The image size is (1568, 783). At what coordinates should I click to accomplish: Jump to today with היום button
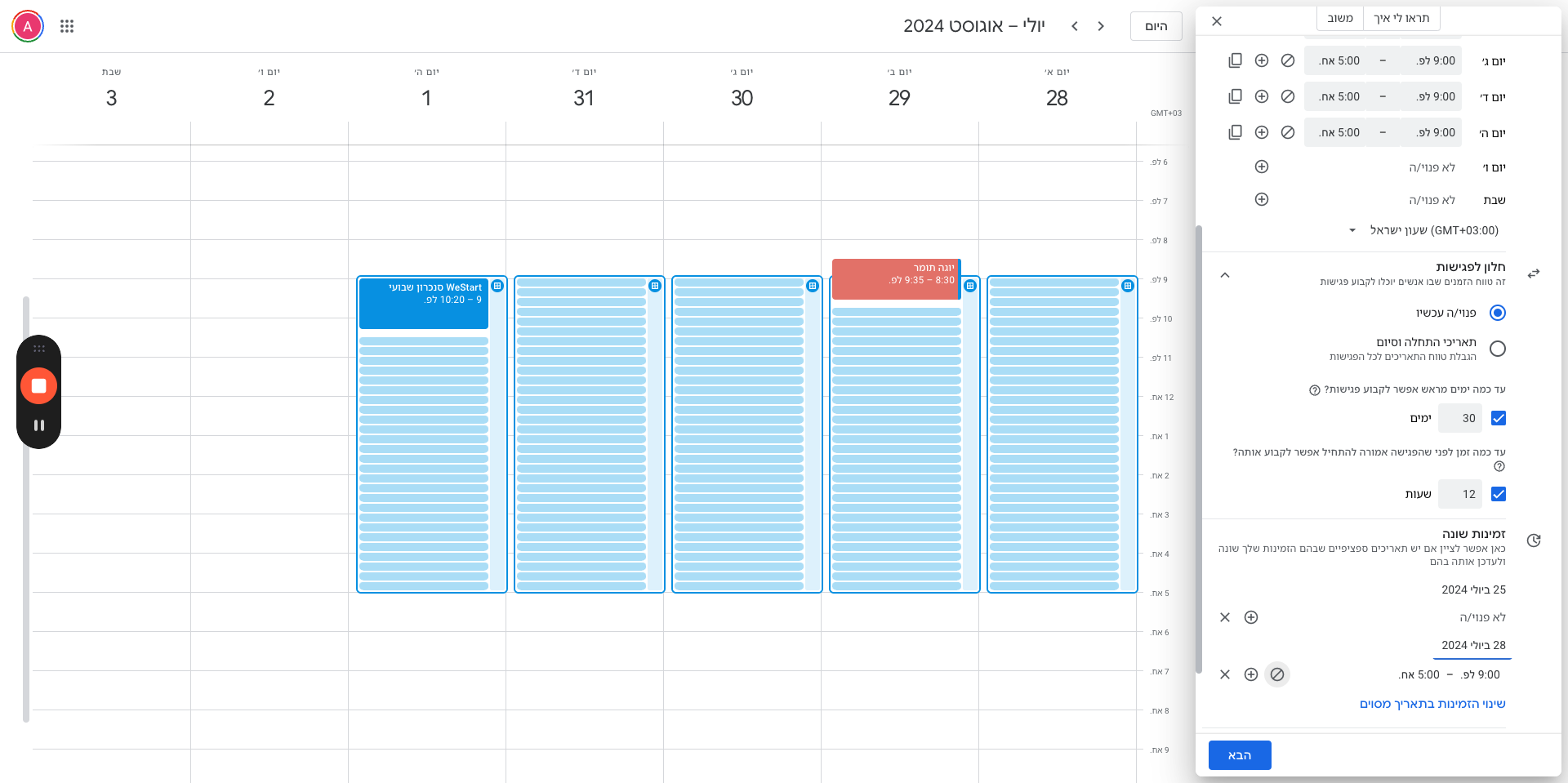pos(1156,26)
